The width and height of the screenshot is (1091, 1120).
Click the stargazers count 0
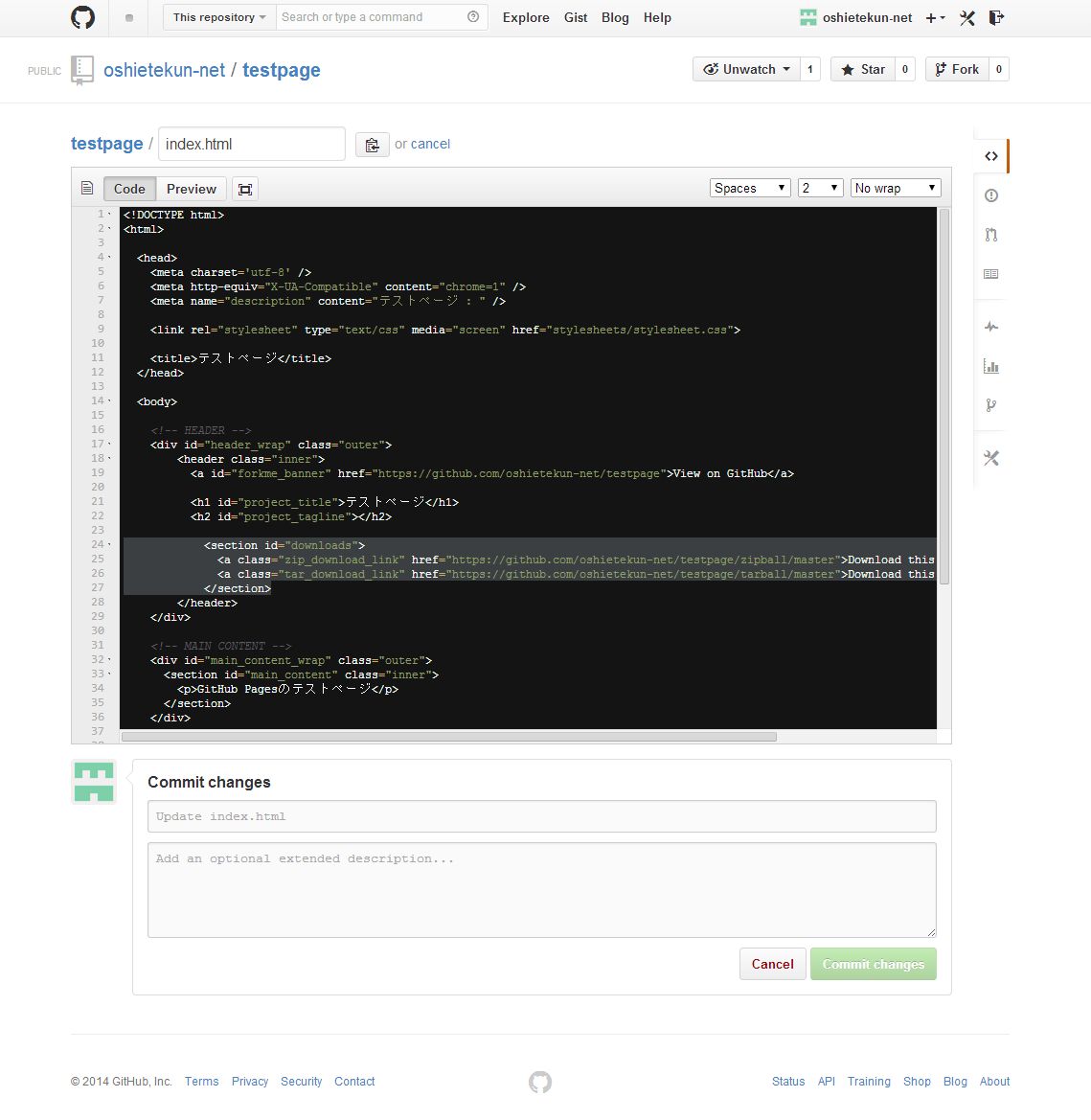click(x=904, y=69)
